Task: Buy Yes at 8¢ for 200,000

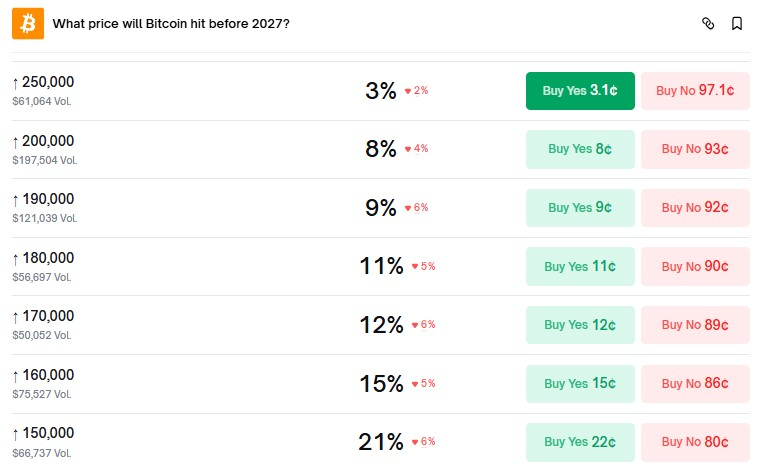Action: pyautogui.click(x=580, y=149)
